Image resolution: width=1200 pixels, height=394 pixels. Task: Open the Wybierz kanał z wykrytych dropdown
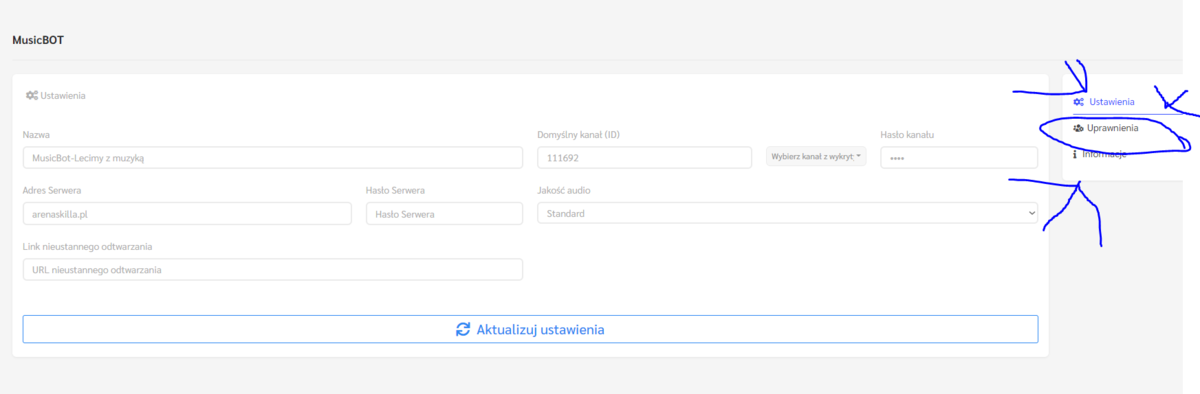[816, 157]
